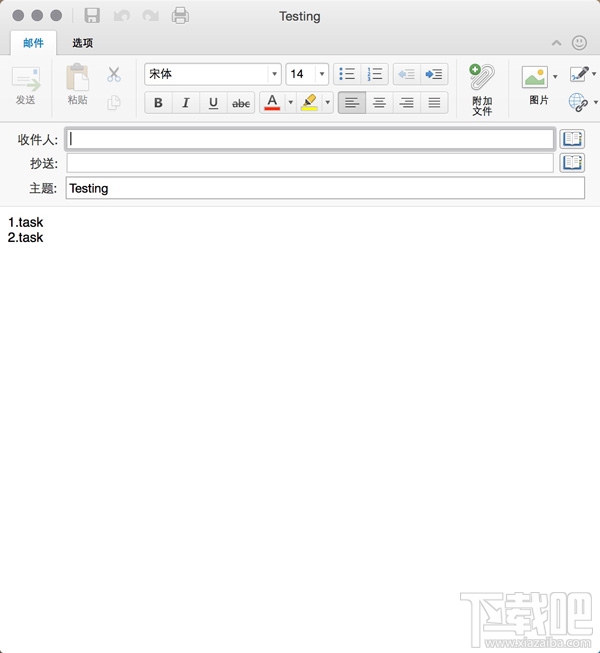Justify the text alignment

tap(434, 102)
